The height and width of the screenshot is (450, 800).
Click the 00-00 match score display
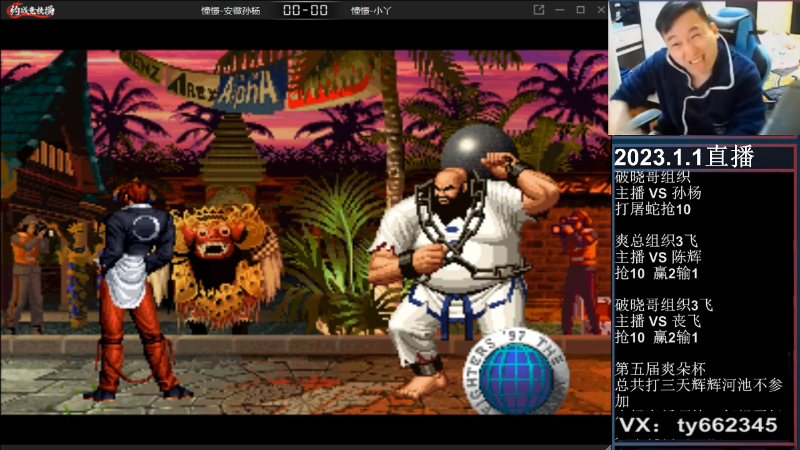pos(305,10)
